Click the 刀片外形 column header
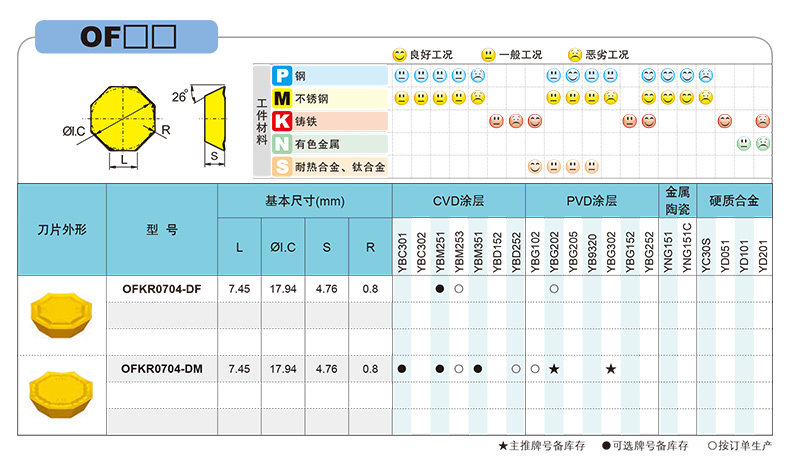790x471 pixels. pyautogui.click(x=62, y=230)
